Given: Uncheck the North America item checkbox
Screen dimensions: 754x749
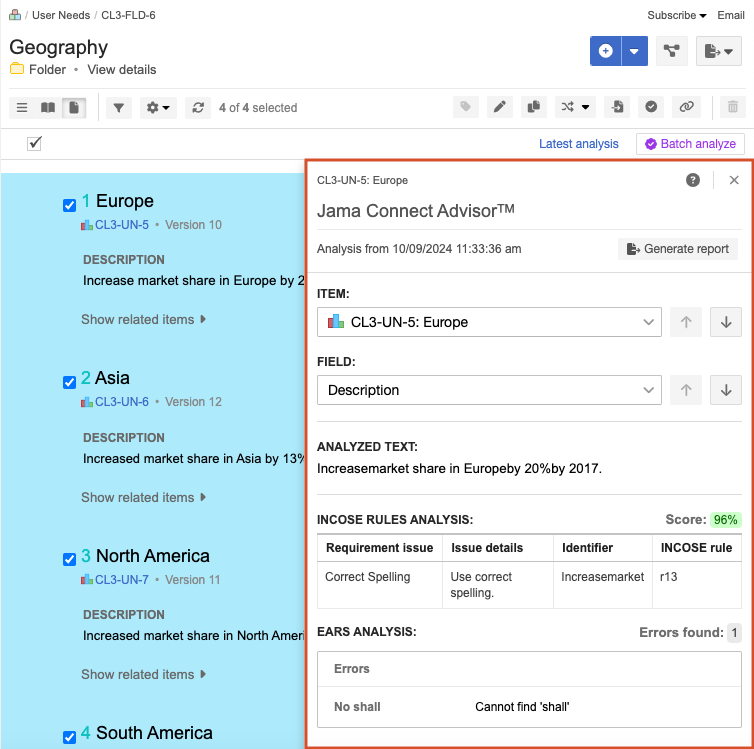Looking at the screenshot, I should click(69, 559).
